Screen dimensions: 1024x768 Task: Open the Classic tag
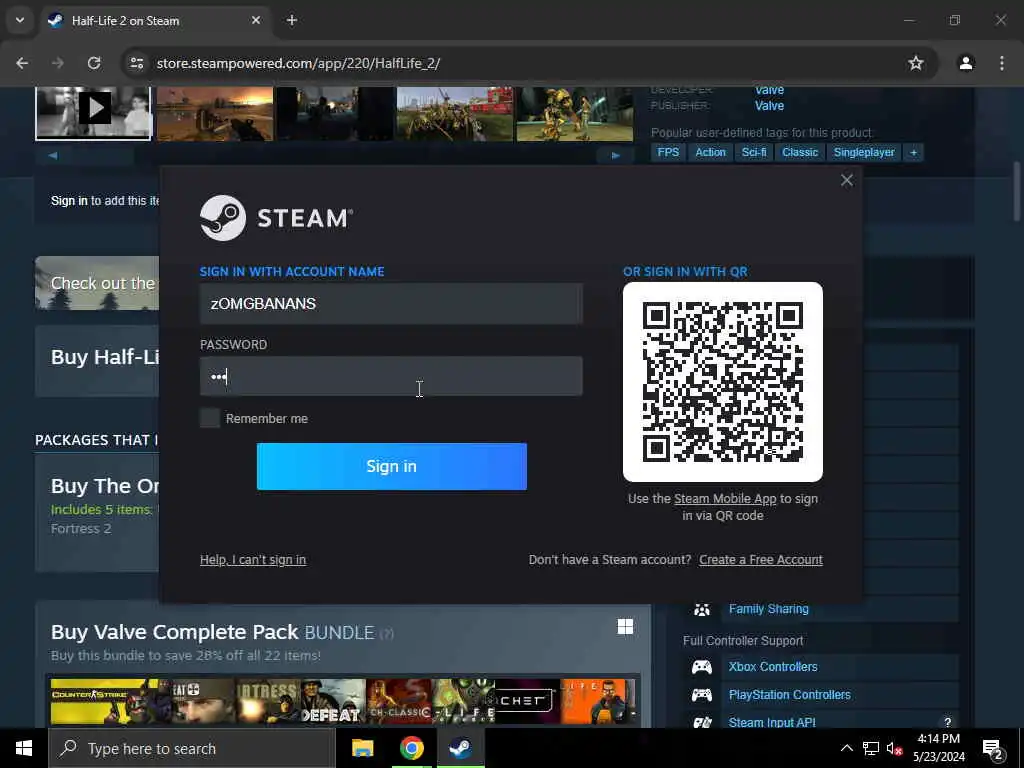pos(799,152)
